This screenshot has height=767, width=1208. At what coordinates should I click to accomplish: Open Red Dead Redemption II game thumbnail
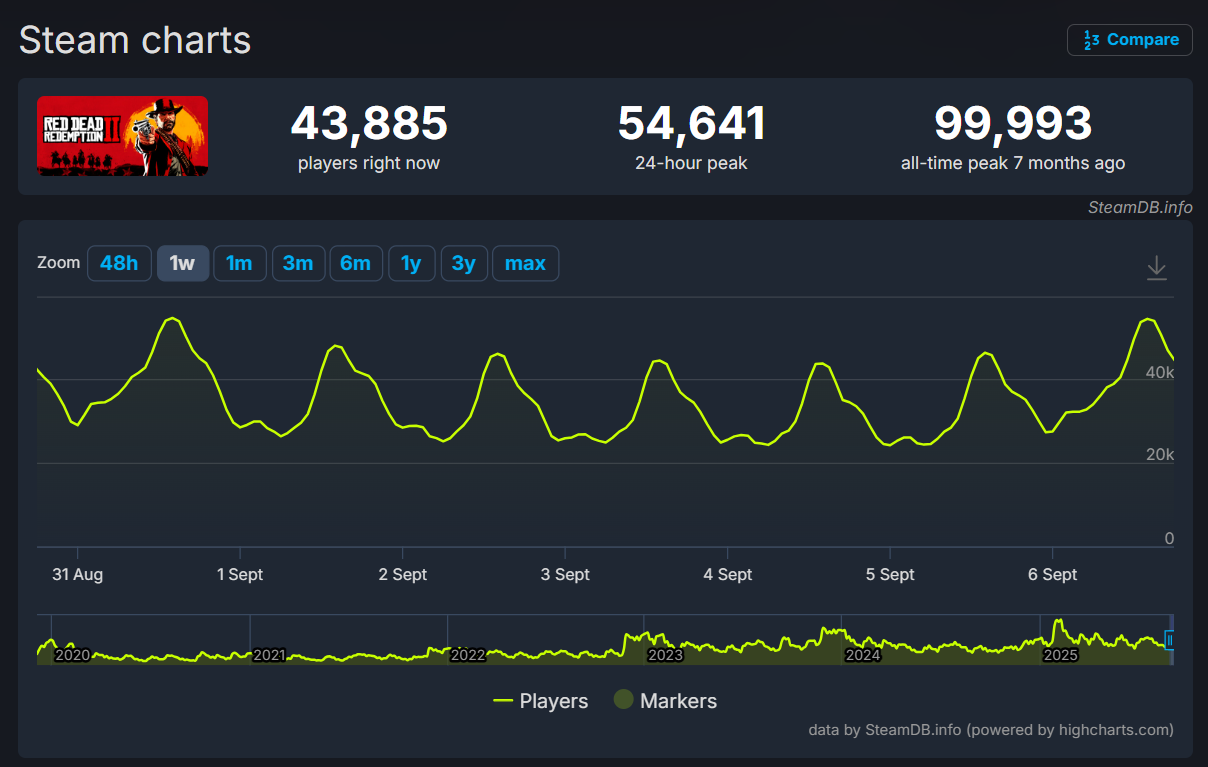[x=122, y=136]
